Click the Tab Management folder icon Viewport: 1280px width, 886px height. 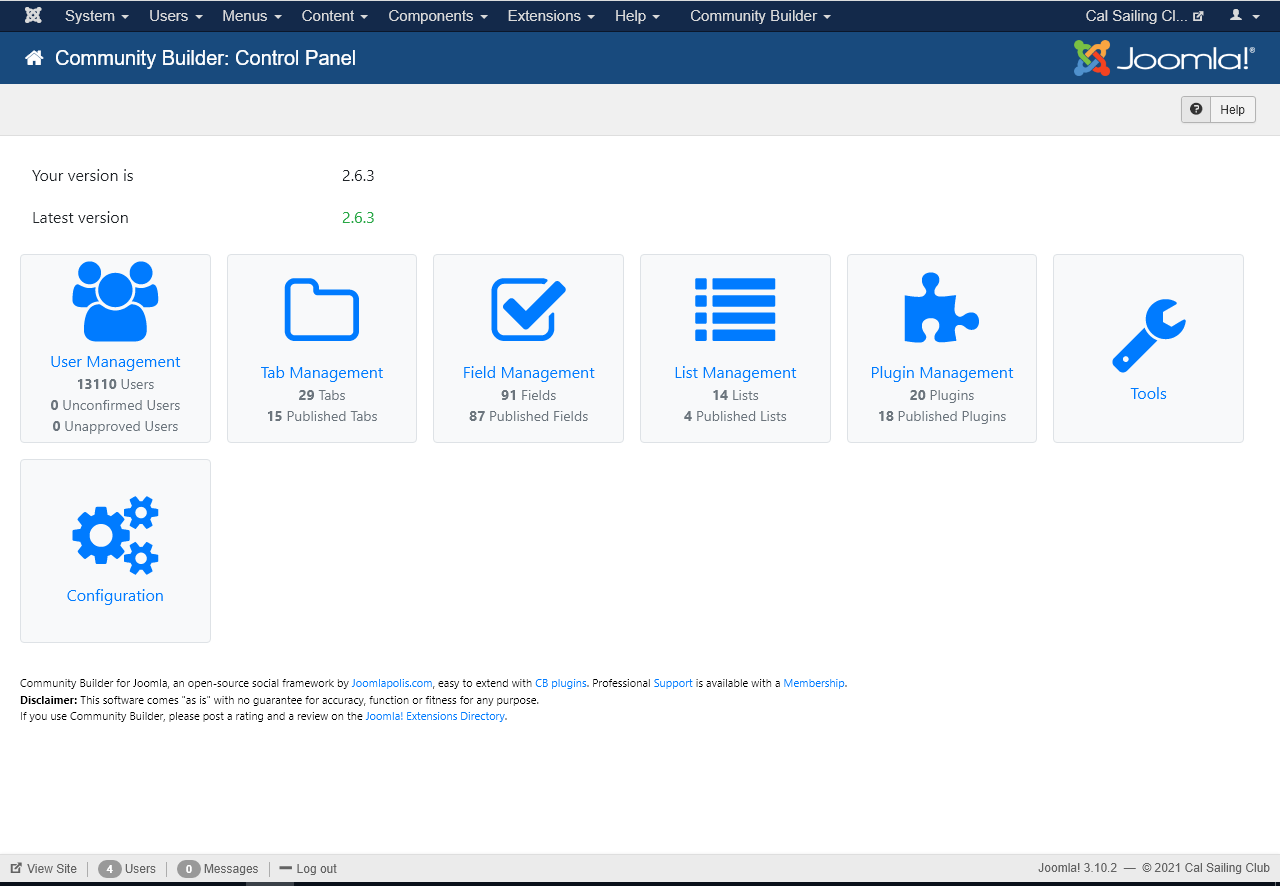322,309
